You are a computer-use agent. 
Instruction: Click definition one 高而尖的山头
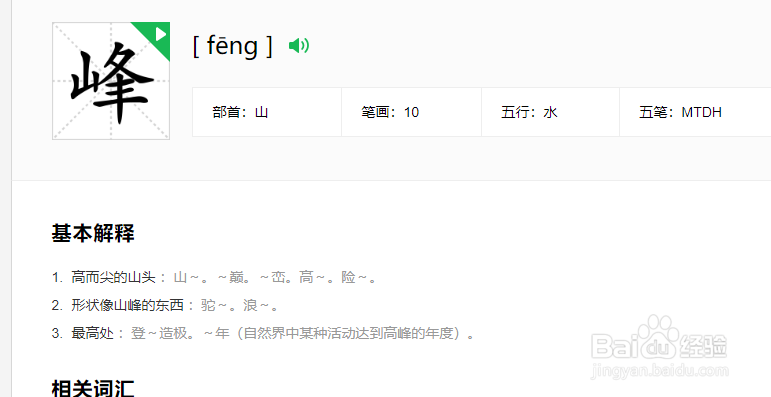tap(113, 278)
